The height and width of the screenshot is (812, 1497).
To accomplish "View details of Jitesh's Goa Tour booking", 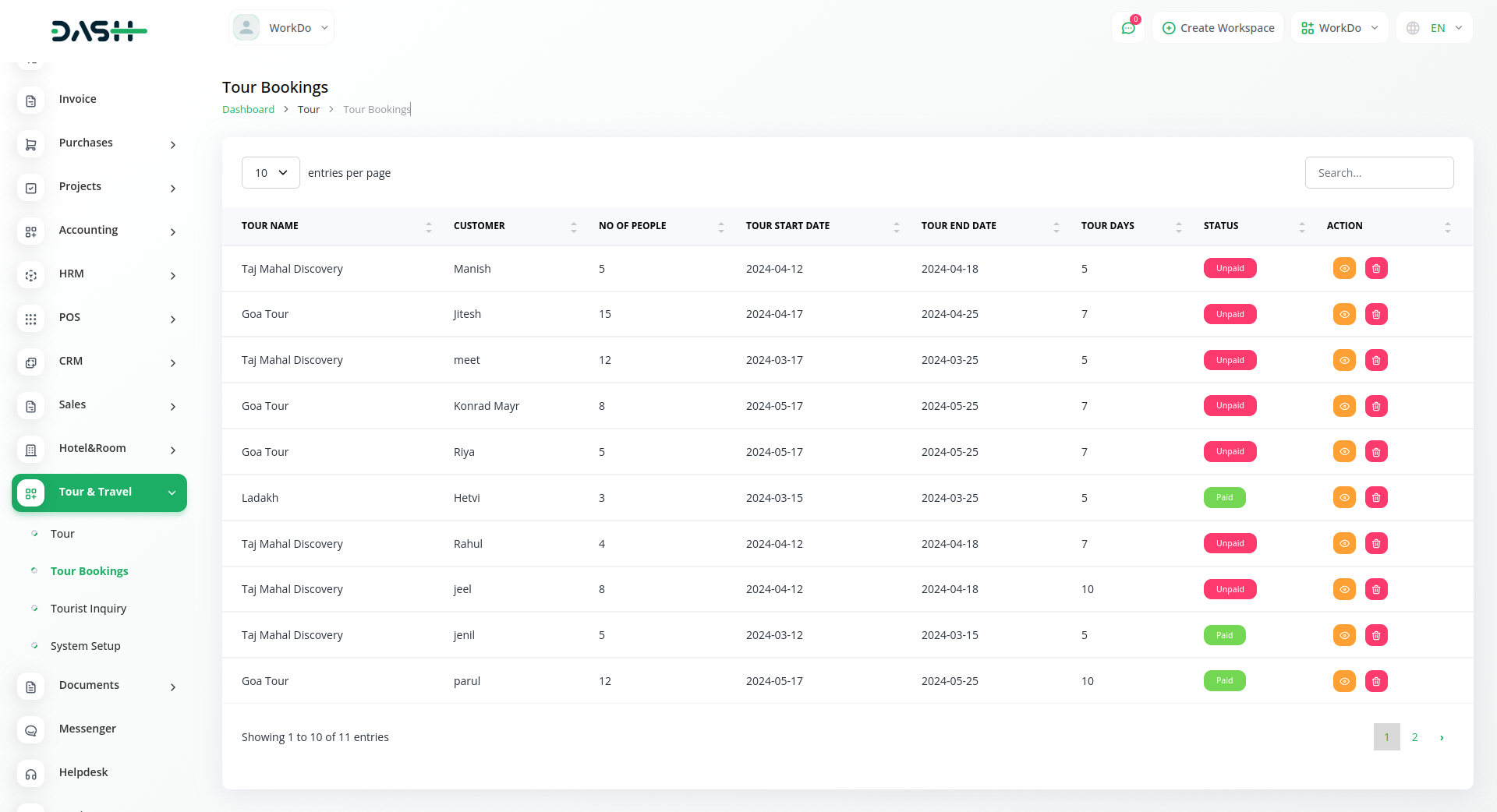I will pos(1344,315).
